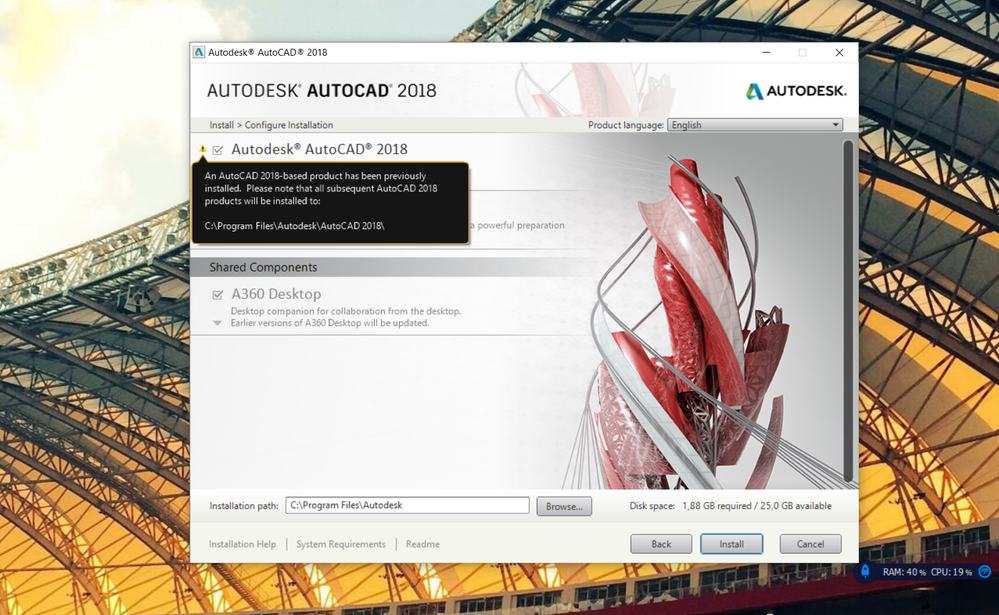Cancel the installation
Image resolution: width=999 pixels, height=615 pixels.
pyautogui.click(x=810, y=544)
